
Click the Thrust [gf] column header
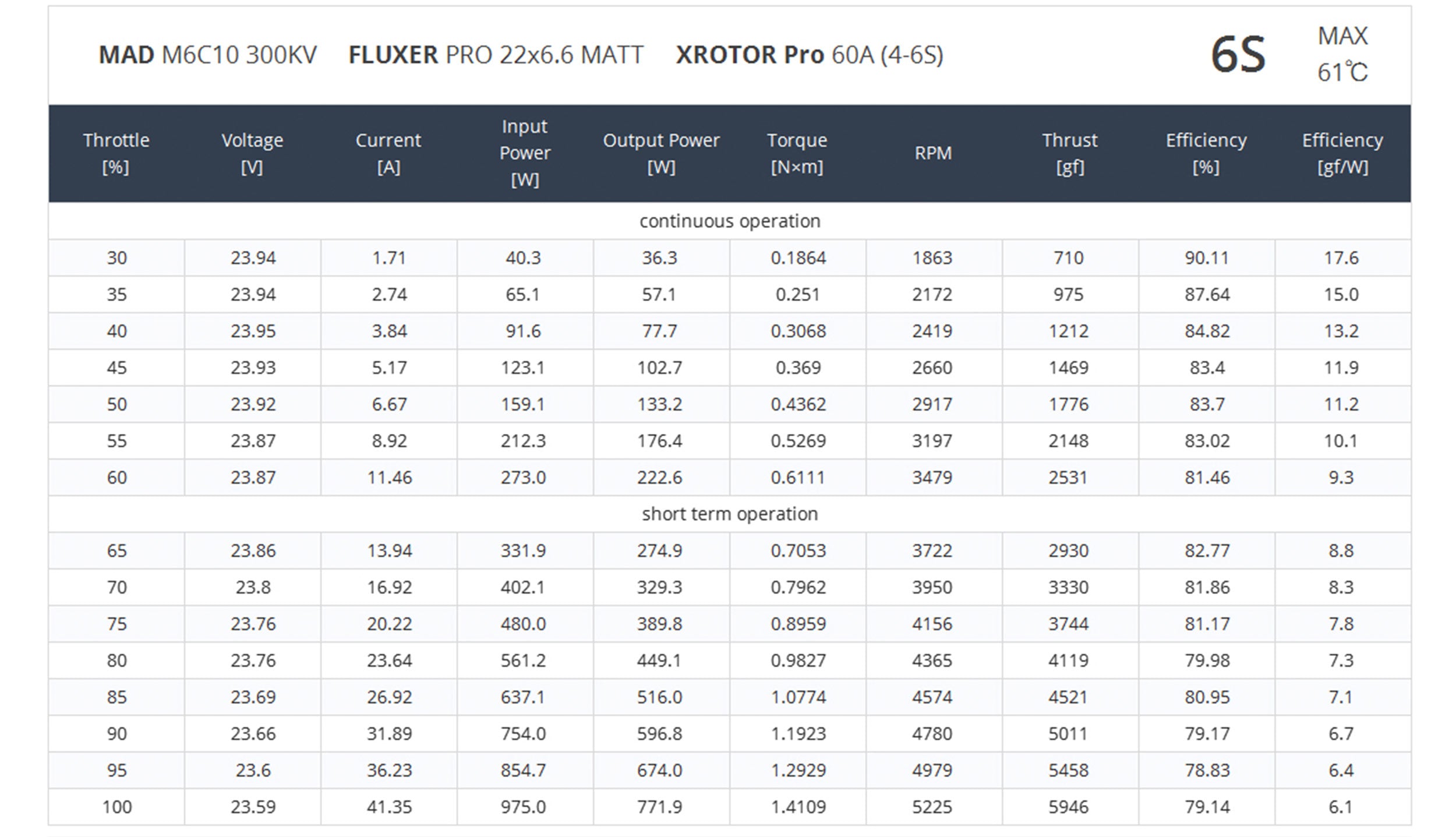1070,153
